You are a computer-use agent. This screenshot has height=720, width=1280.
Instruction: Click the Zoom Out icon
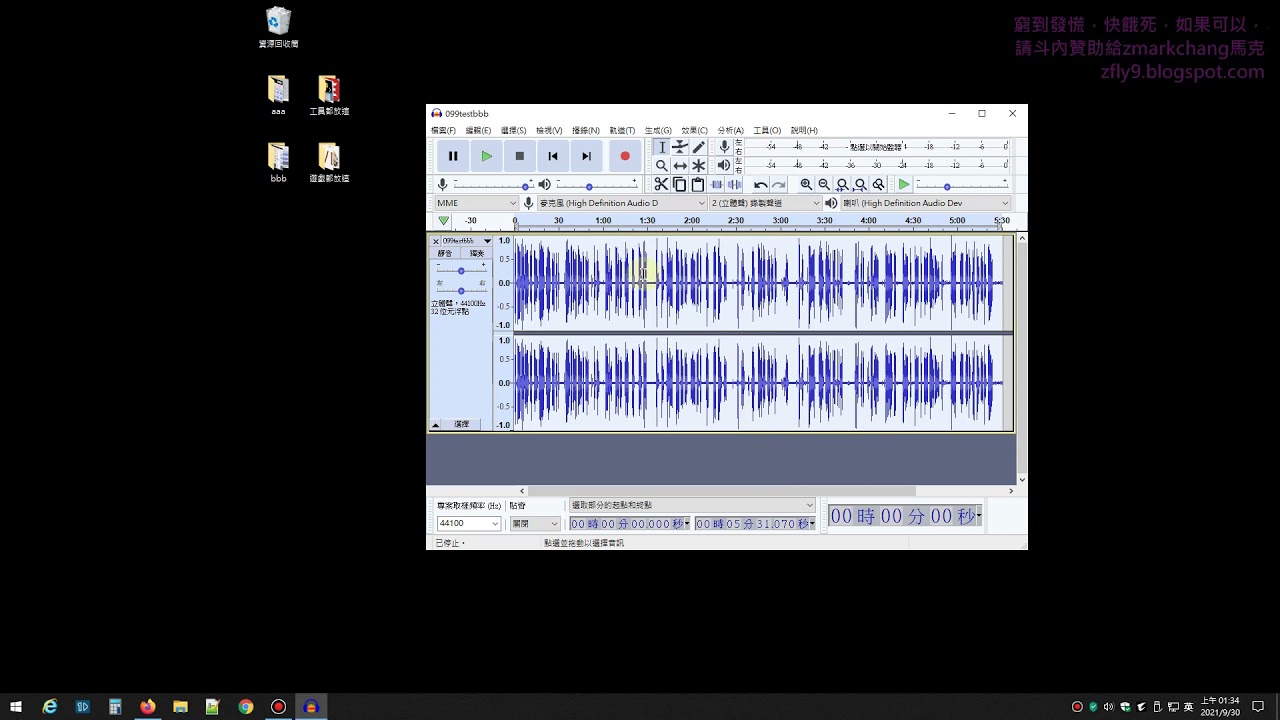click(x=824, y=184)
